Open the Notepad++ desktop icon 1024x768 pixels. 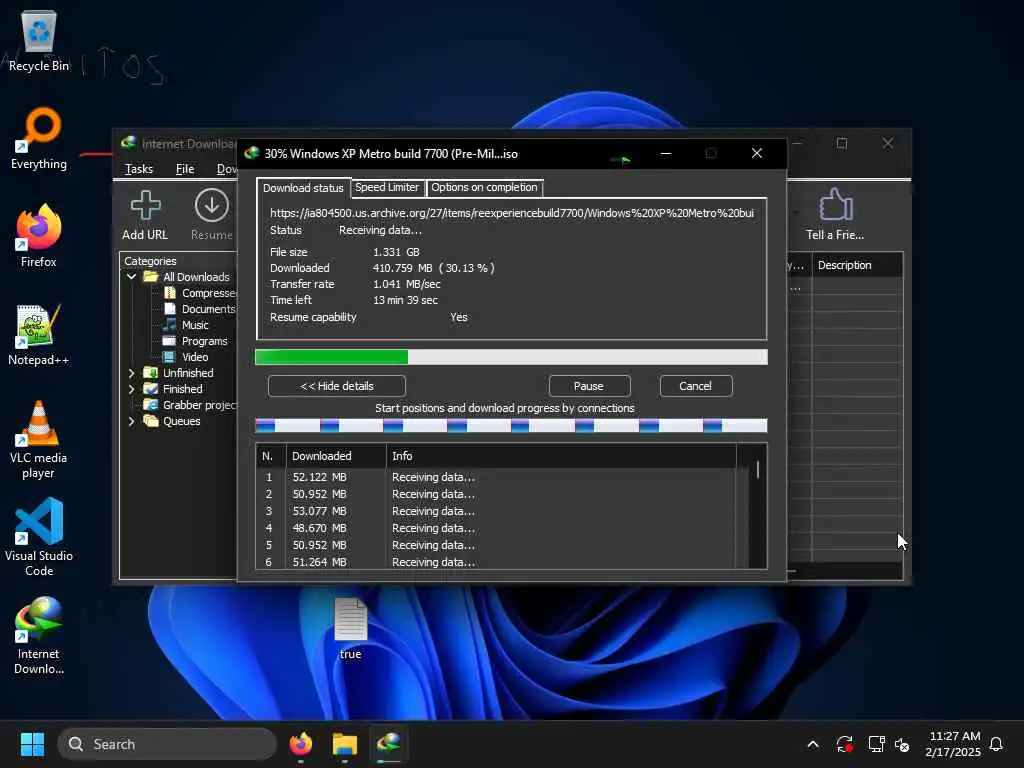pos(39,334)
